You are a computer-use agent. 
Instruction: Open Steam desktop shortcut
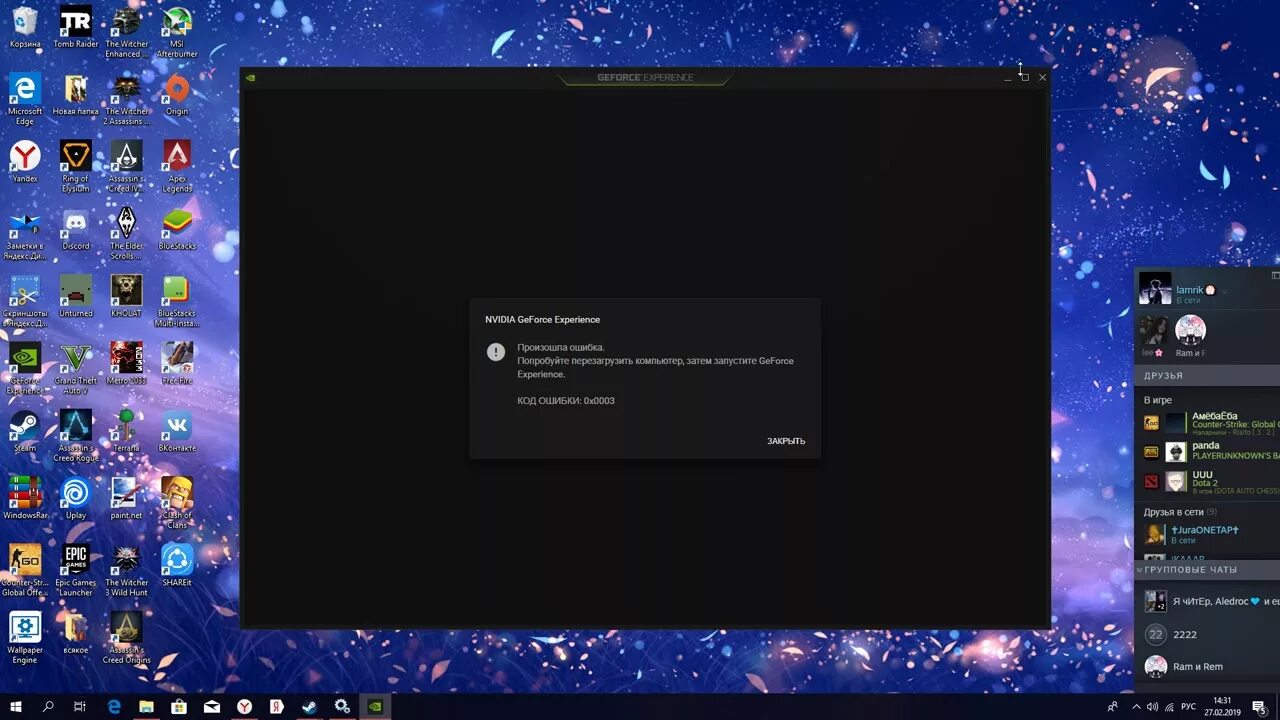tap(25, 431)
